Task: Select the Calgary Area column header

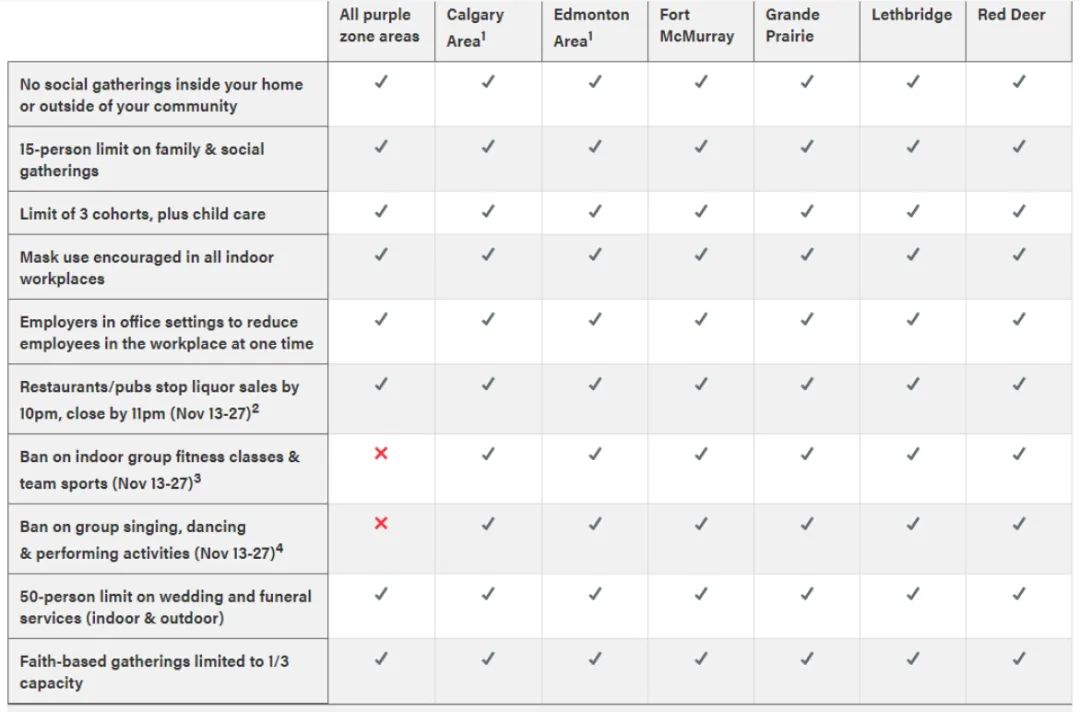Action: pyautogui.click(x=475, y=28)
